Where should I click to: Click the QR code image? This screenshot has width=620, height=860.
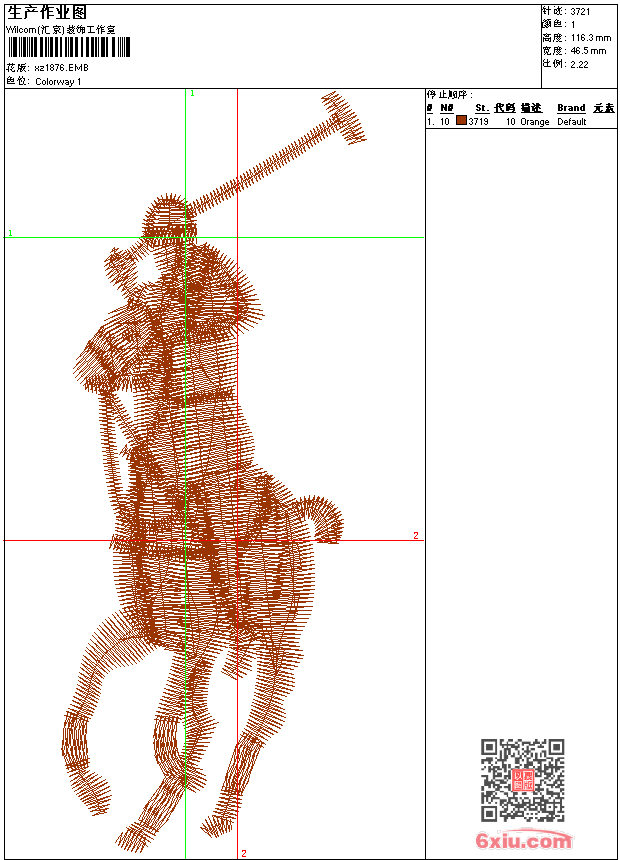(522, 780)
